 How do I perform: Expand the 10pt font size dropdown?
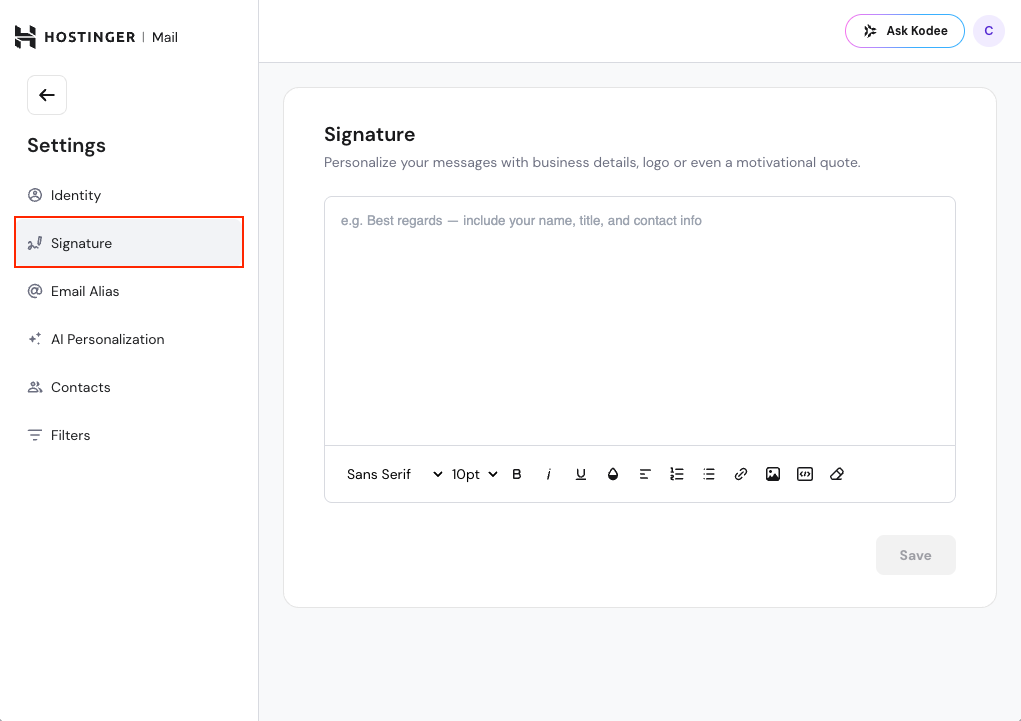tap(474, 474)
